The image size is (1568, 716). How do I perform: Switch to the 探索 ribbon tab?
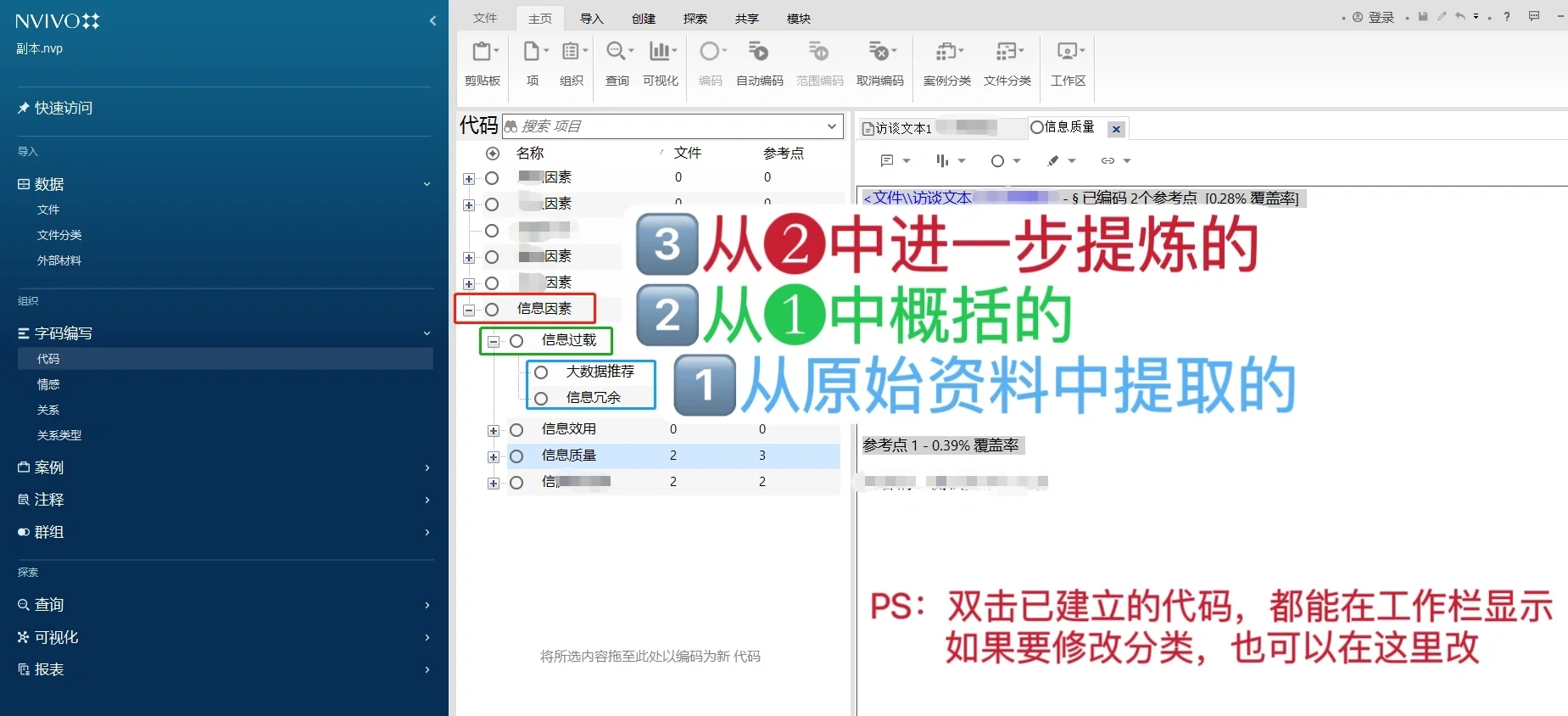point(695,18)
